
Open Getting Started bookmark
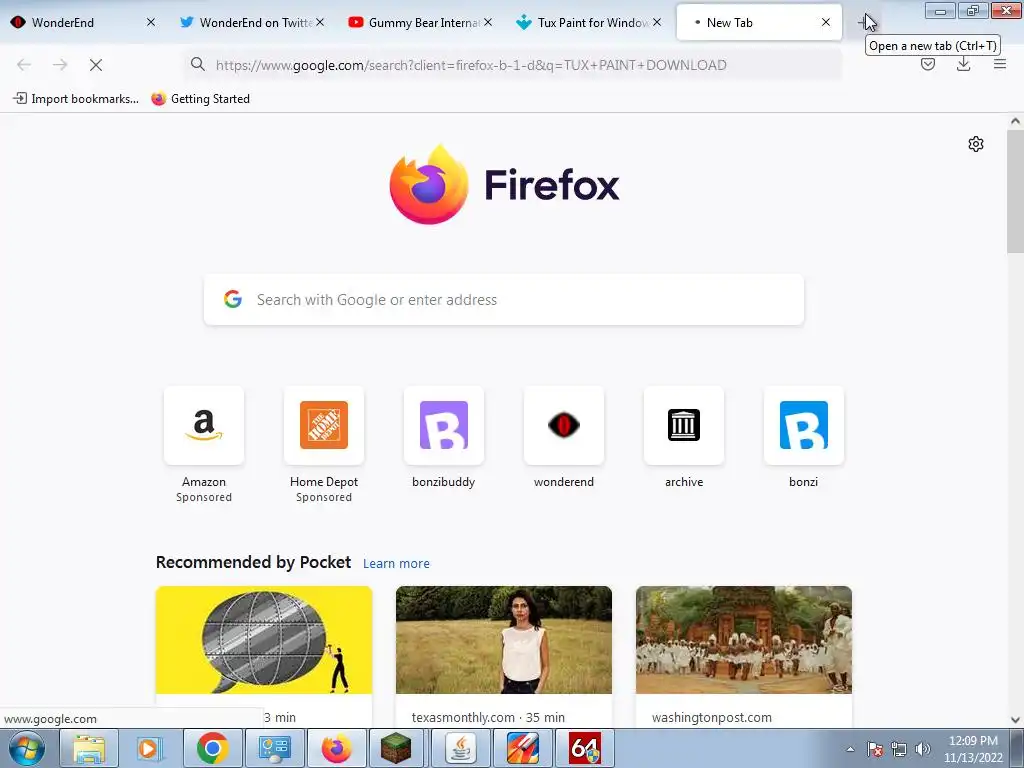[x=200, y=99]
